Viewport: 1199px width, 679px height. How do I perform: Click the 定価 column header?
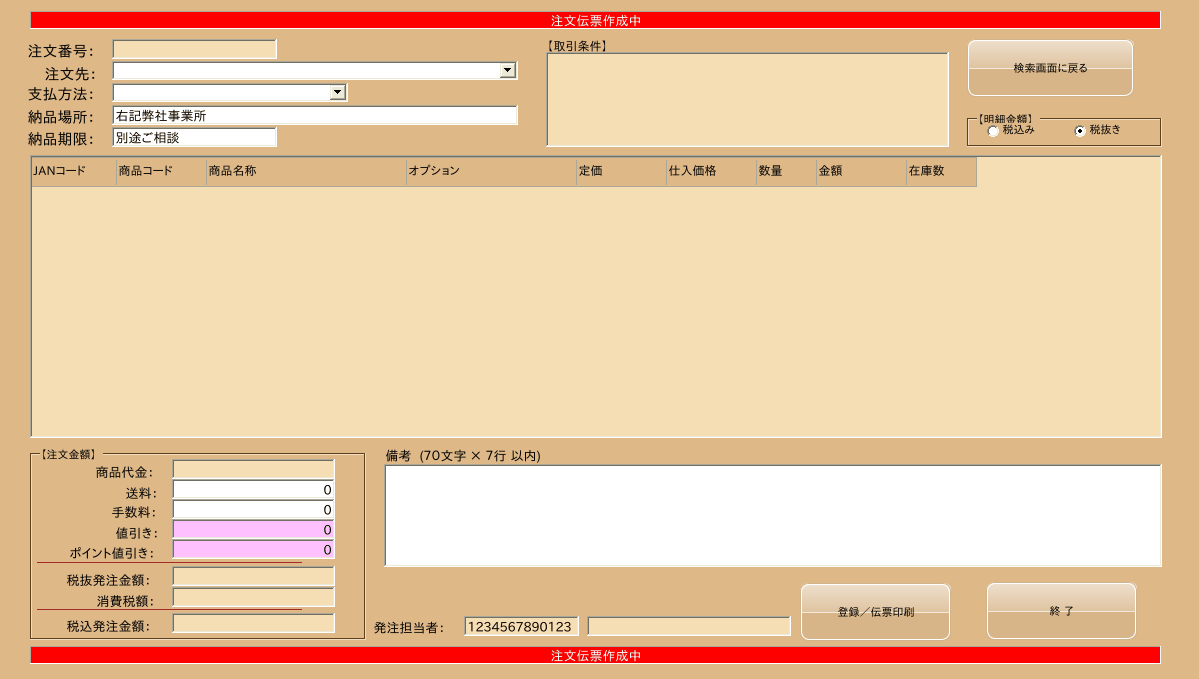(622, 171)
